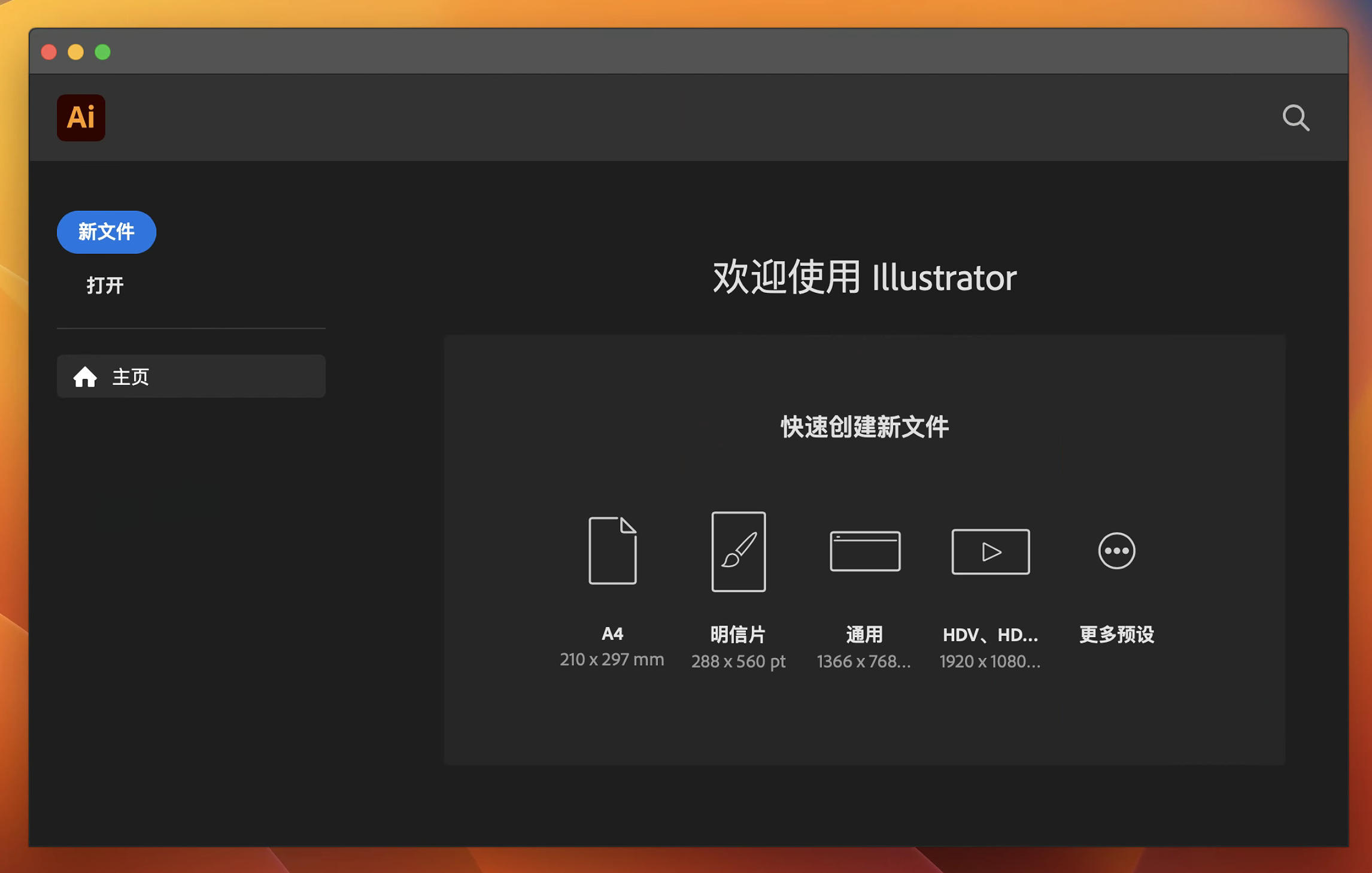The height and width of the screenshot is (873, 1372).
Task: Click the 288 x 560 pt size text
Action: tap(738, 662)
